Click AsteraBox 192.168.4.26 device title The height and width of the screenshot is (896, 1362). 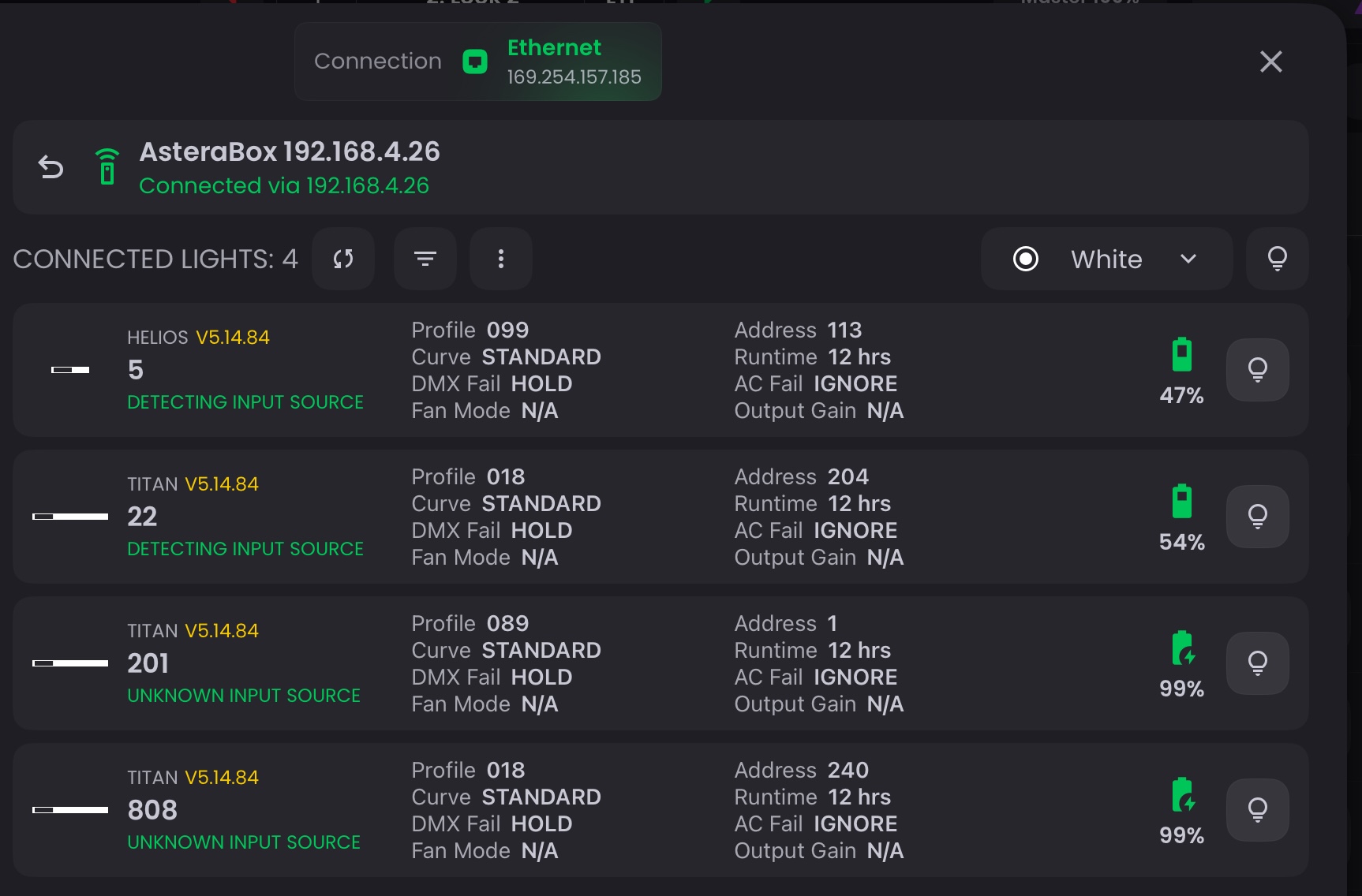point(290,151)
